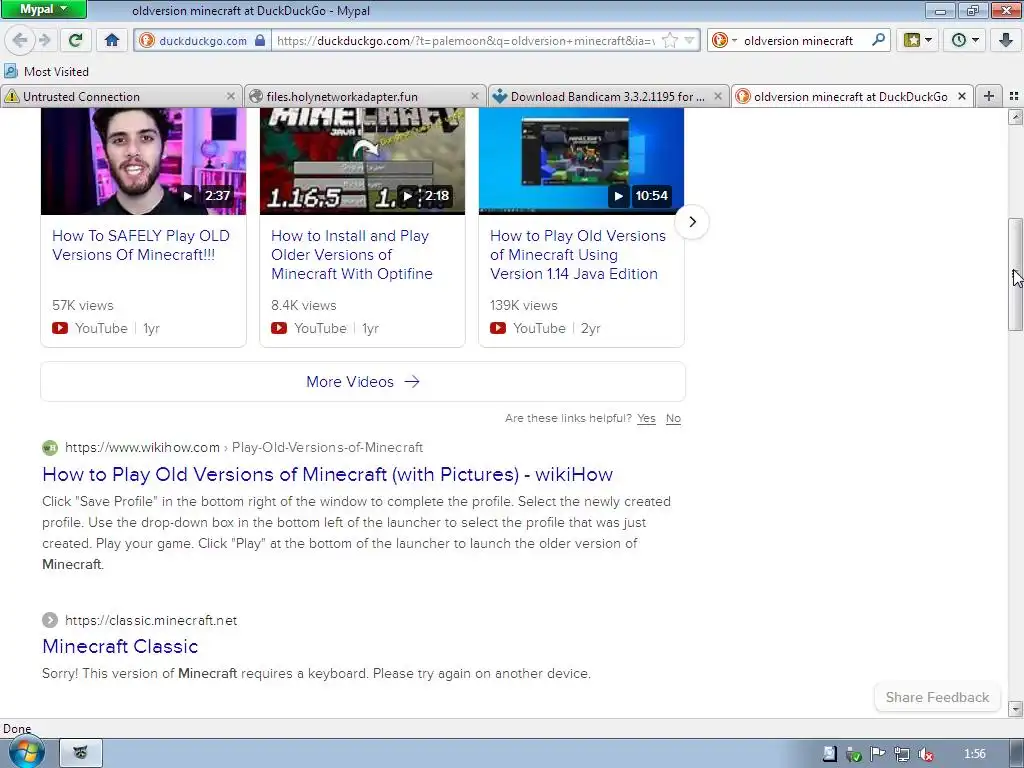The image size is (1024, 768).
Task: Focus the address bar URL field
Action: tap(464, 40)
